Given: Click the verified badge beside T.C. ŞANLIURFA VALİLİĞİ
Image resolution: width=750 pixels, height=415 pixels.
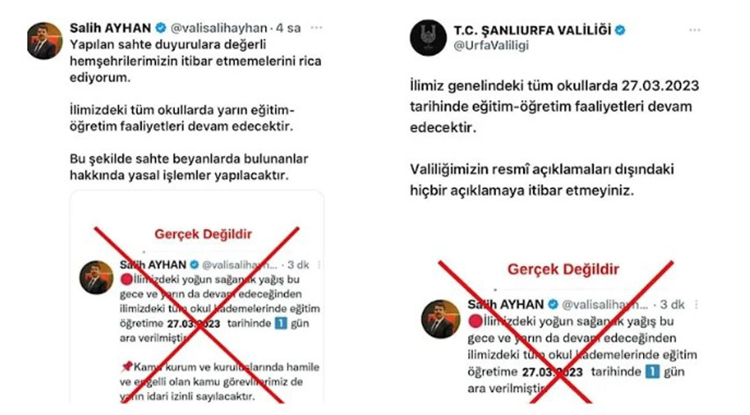Looking at the screenshot, I should (x=620, y=30).
